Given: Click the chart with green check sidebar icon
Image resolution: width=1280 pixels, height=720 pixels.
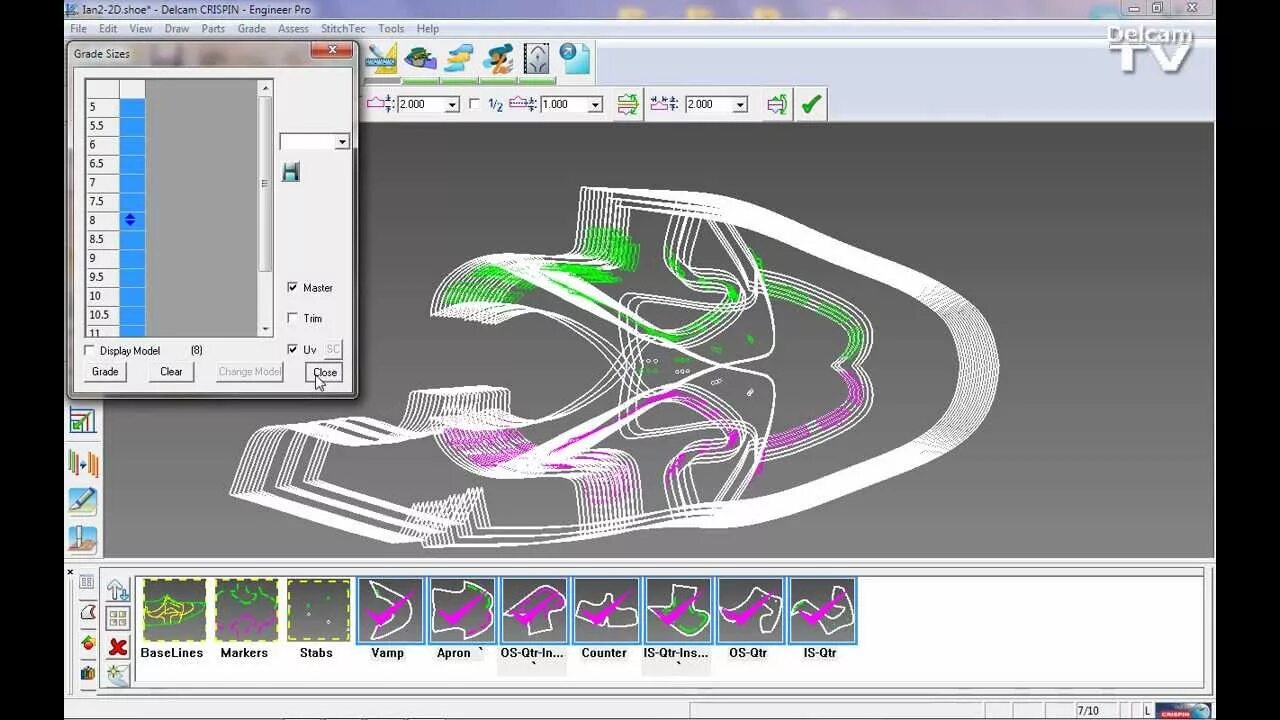Looking at the screenshot, I should (83, 422).
